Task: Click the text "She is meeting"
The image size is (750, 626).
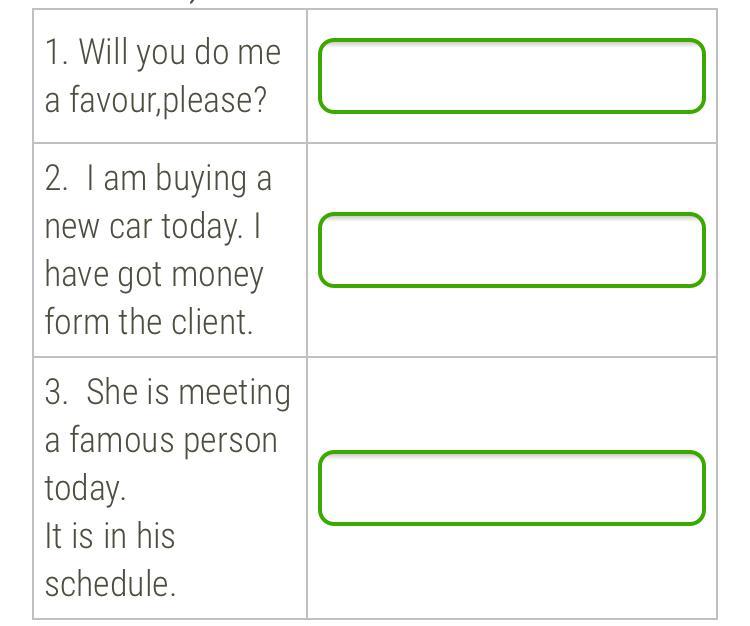Action: tap(188, 393)
